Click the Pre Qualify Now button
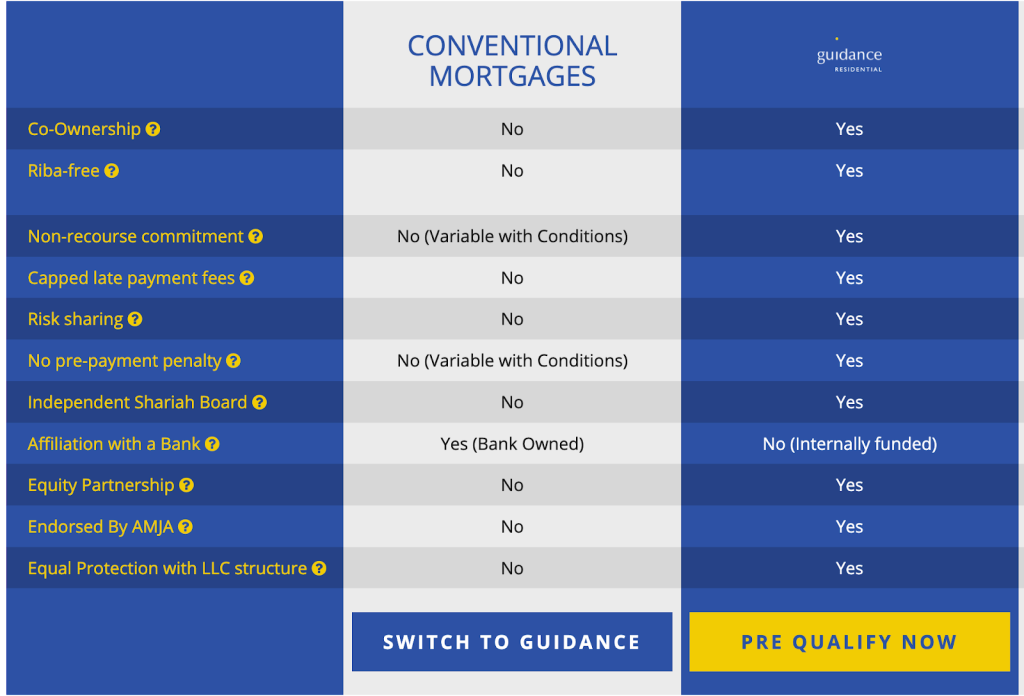Screen dimensions: 1024x696 pyautogui.click(x=849, y=641)
